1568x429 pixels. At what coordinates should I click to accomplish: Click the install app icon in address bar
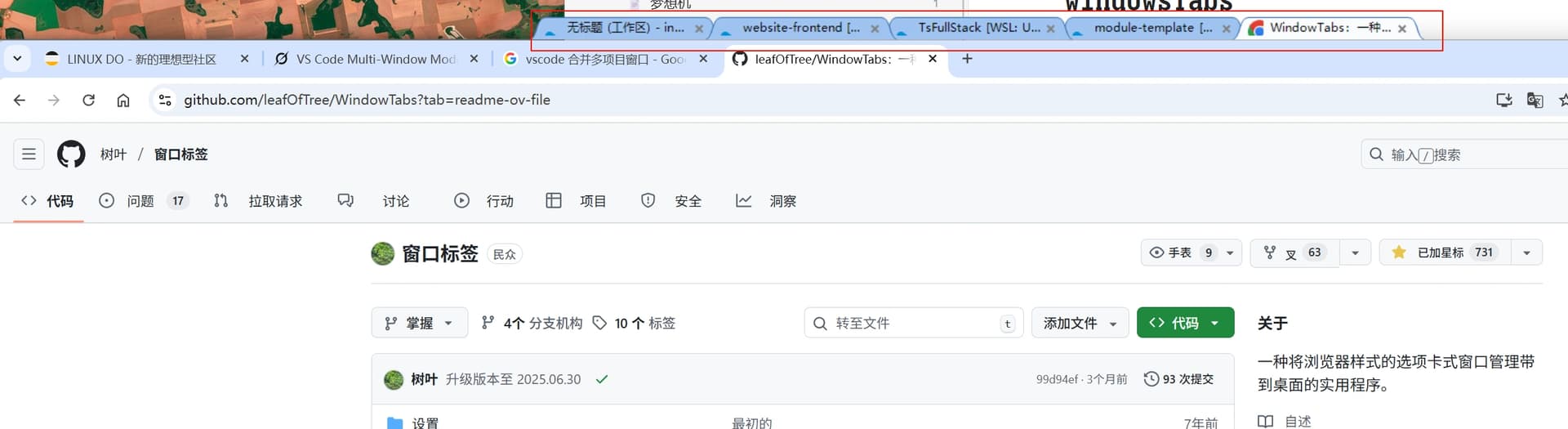1503,100
